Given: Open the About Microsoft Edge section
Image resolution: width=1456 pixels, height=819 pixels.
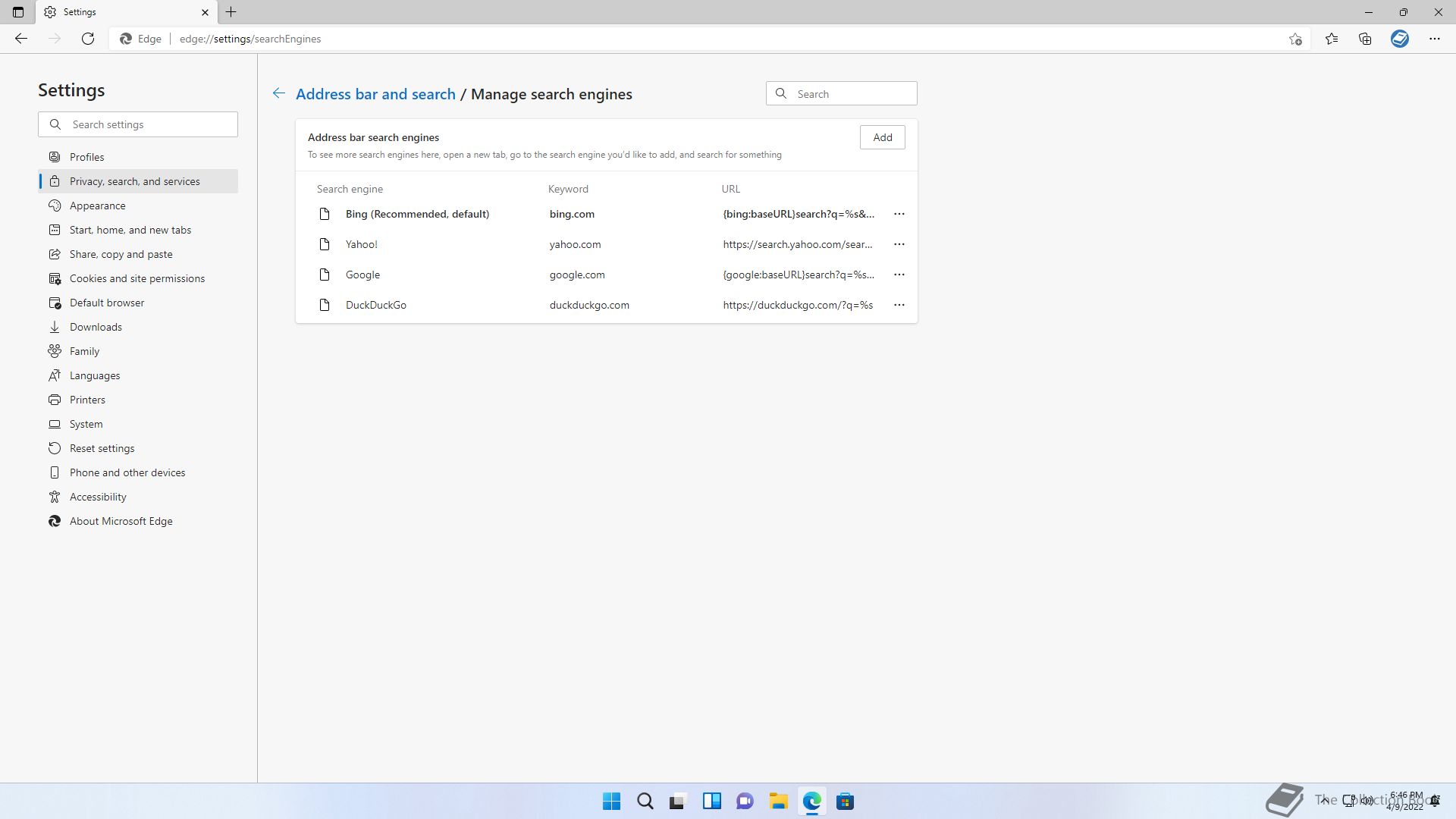Looking at the screenshot, I should pos(138,521).
